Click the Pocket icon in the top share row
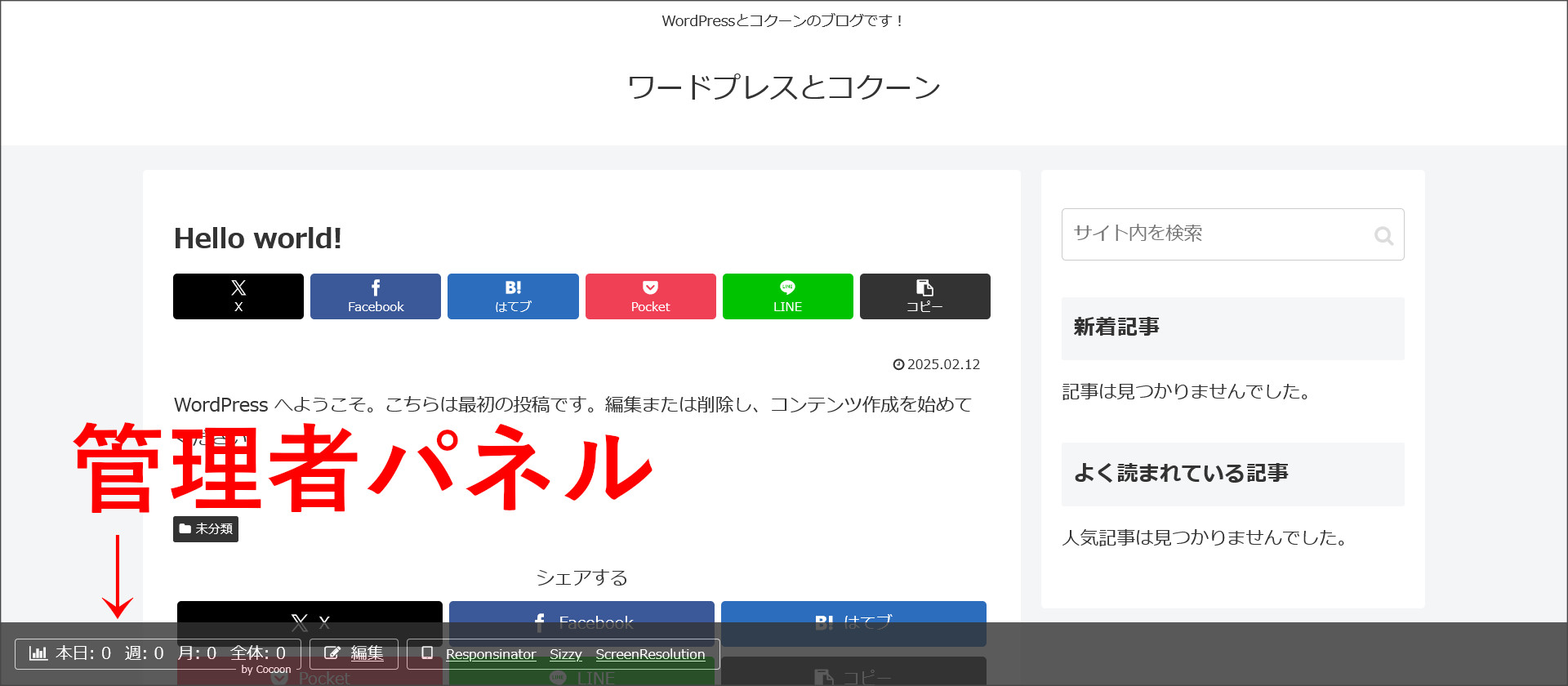Screen dimensions: 1568x686 click(x=651, y=287)
